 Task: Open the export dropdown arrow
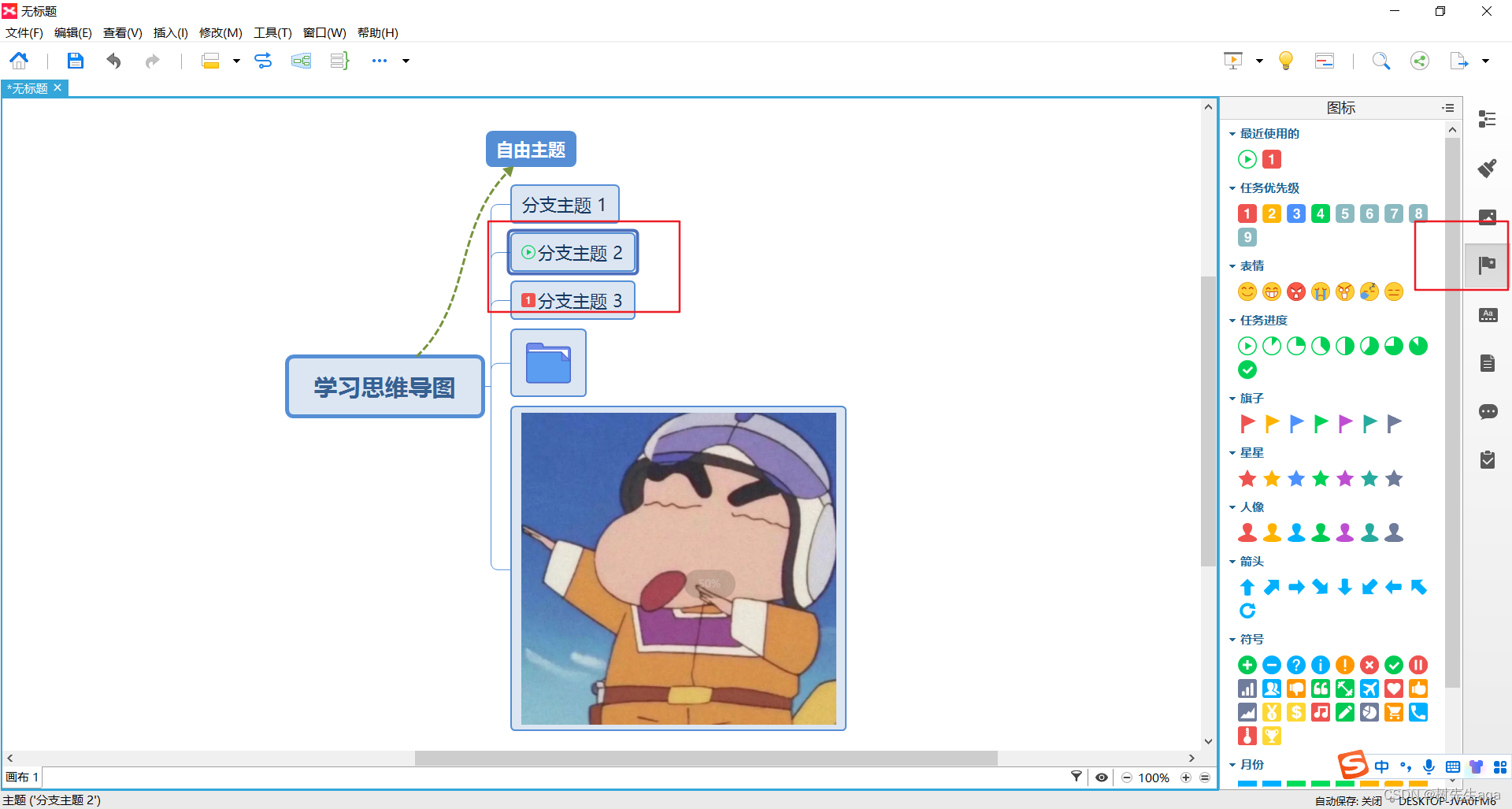point(1485,61)
